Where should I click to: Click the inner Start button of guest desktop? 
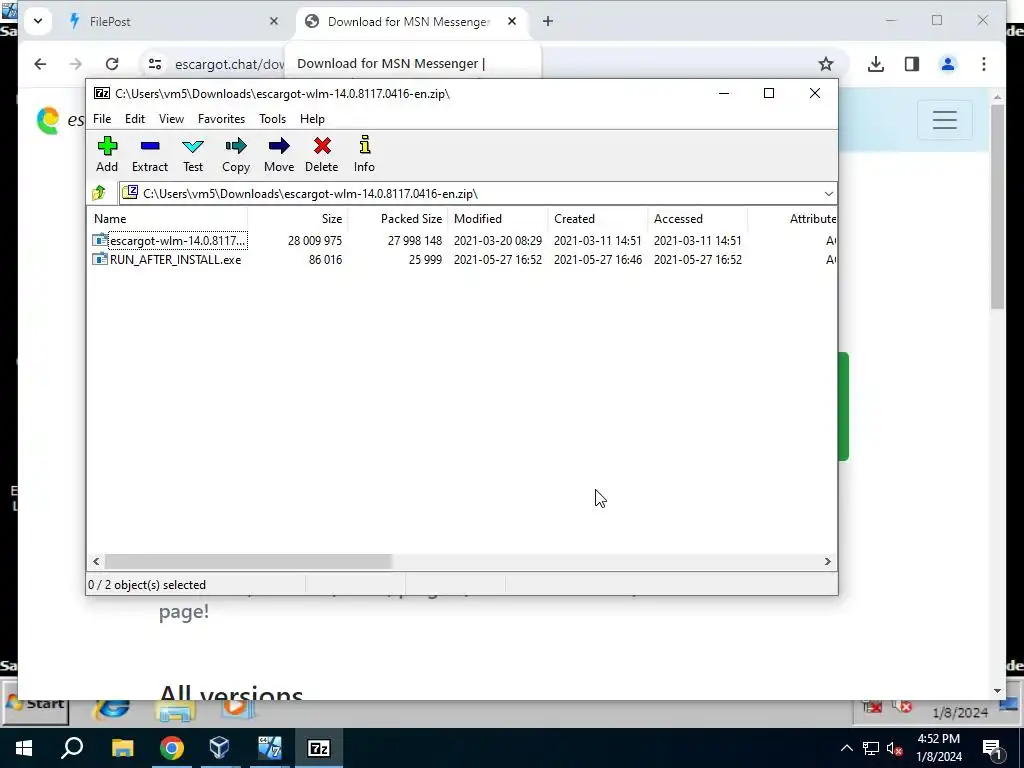pyautogui.click(x=36, y=704)
